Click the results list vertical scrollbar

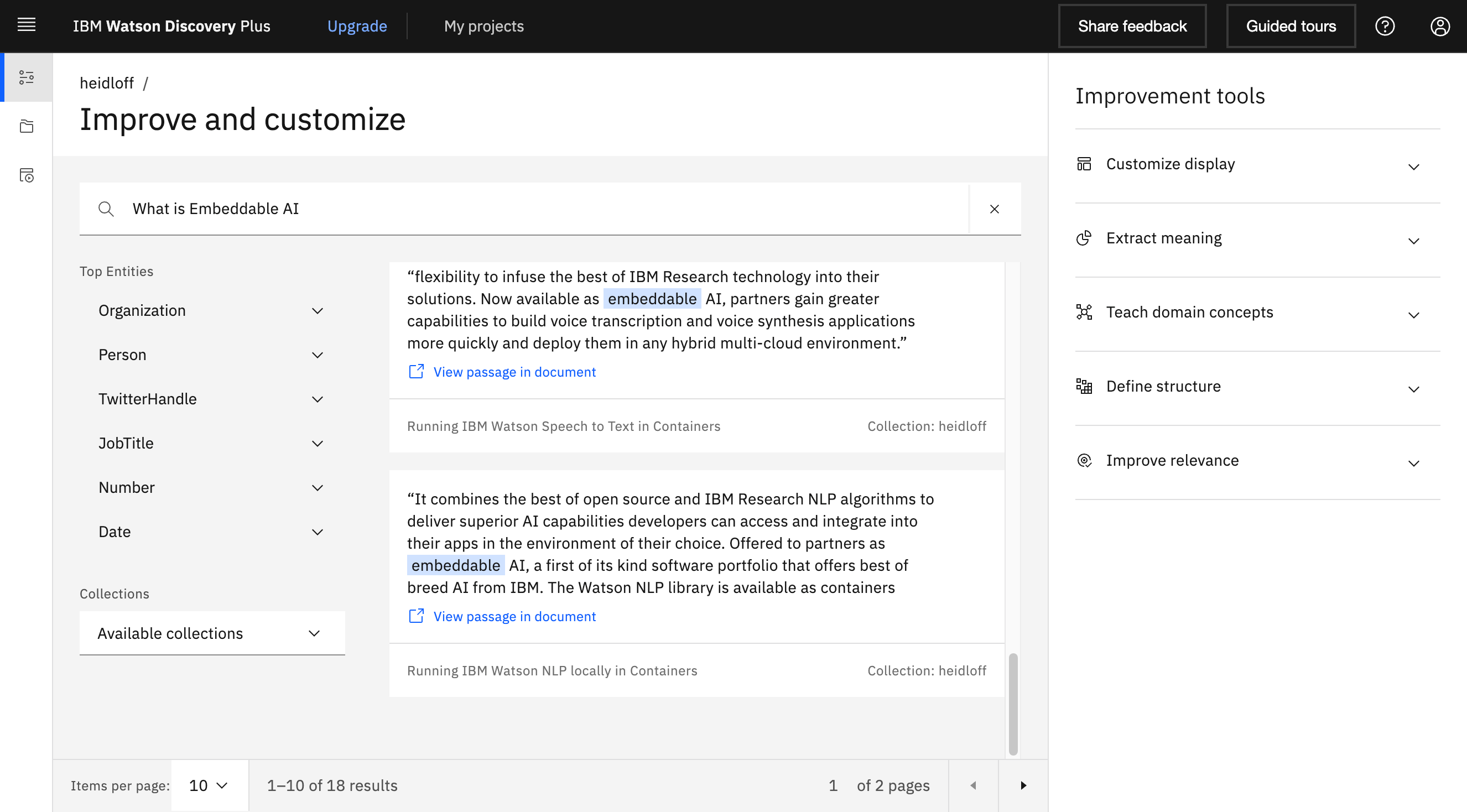tap(1013, 704)
